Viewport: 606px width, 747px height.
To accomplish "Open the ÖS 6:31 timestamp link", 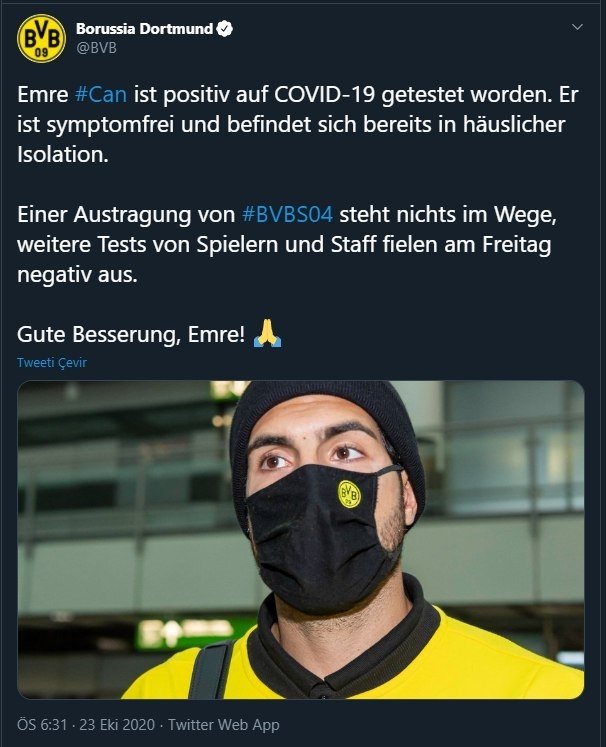I will click(42, 725).
